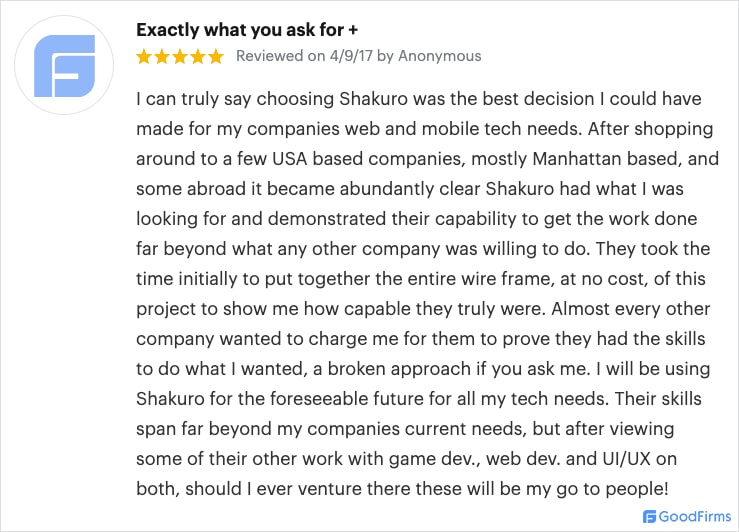This screenshot has width=739, height=532.
Task: Click the 'UI/UX' text in the review
Action: tap(626, 458)
